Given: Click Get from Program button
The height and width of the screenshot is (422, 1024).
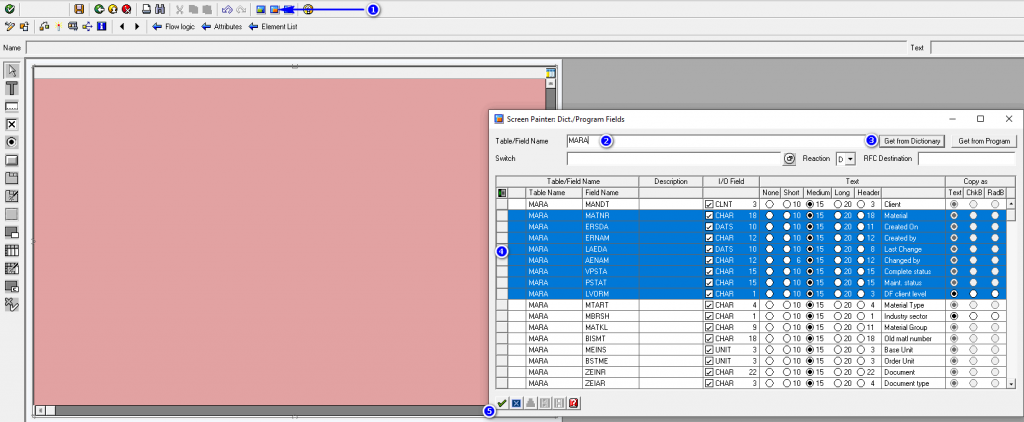Looking at the screenshot, I should pos(984,141).
